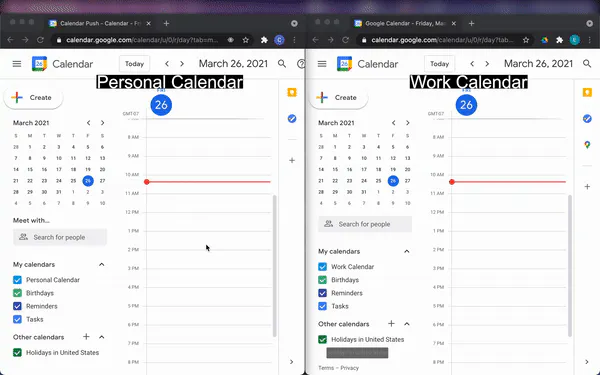Toggle Tasks checkbox in Work Calendar window
Image resolution: width=600 pixels, height=375 pixels.
point(323,306)
